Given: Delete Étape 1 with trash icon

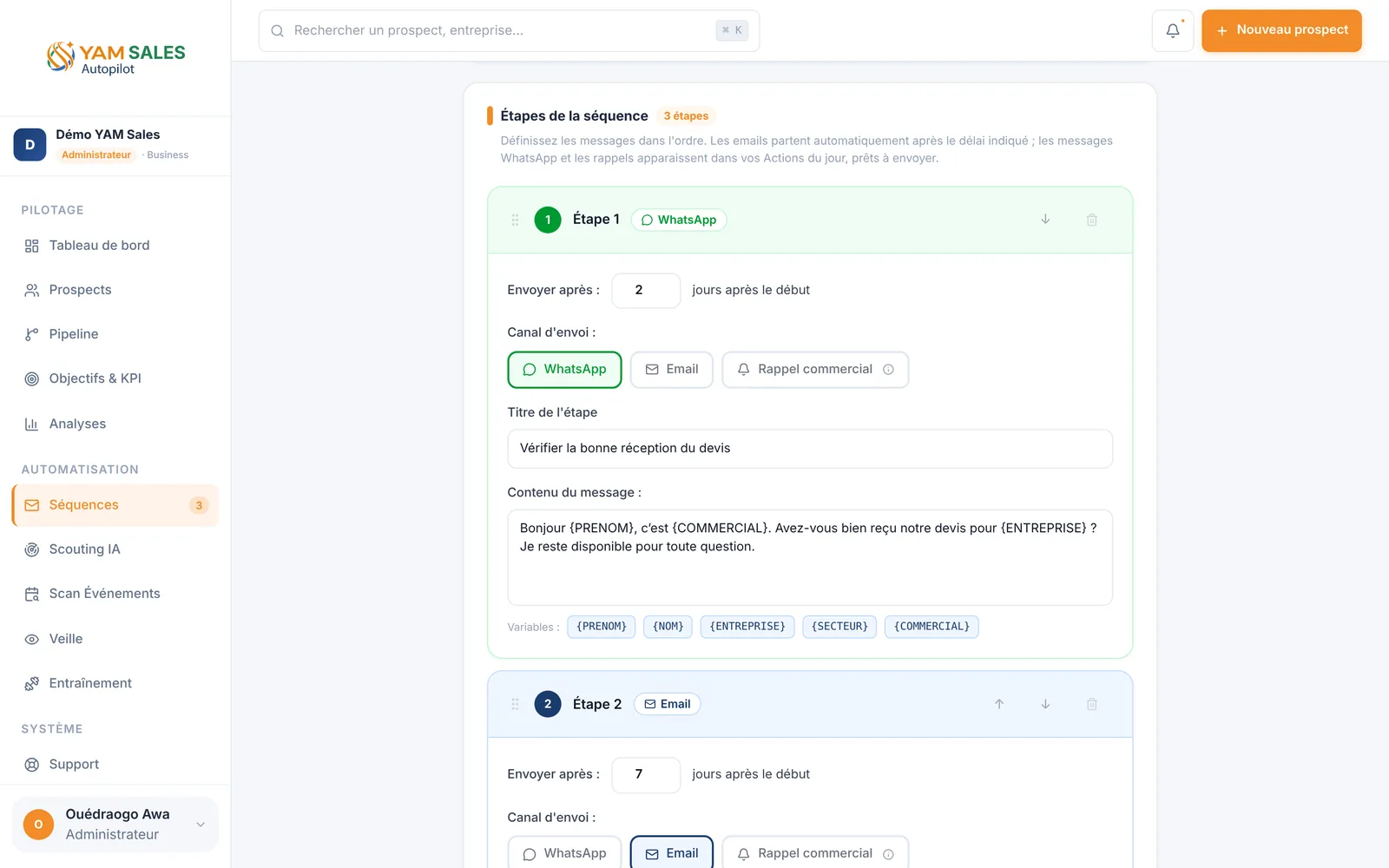Looking at the screenshot, I should (1092, 220).
